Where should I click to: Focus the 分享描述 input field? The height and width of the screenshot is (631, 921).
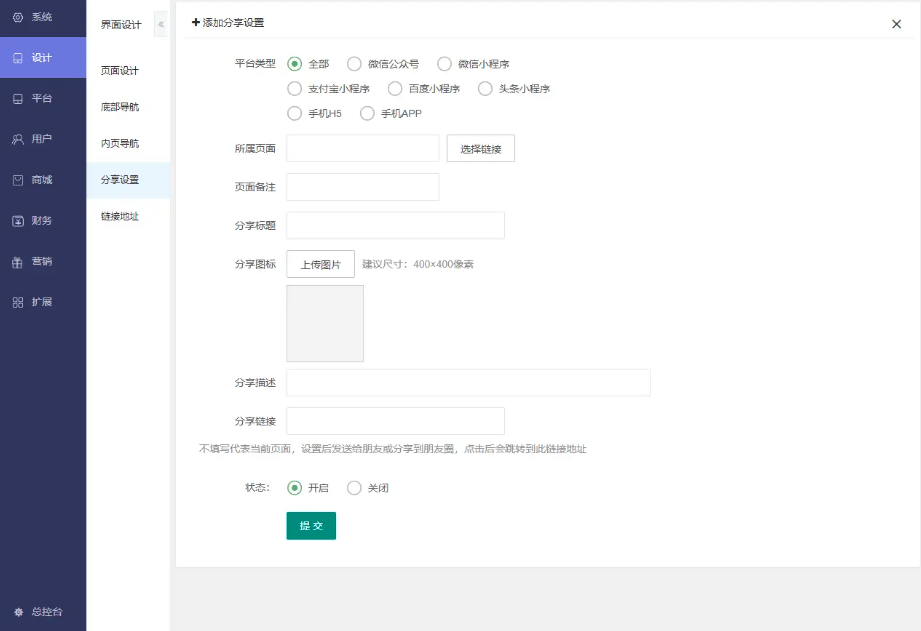coord(469,382)
